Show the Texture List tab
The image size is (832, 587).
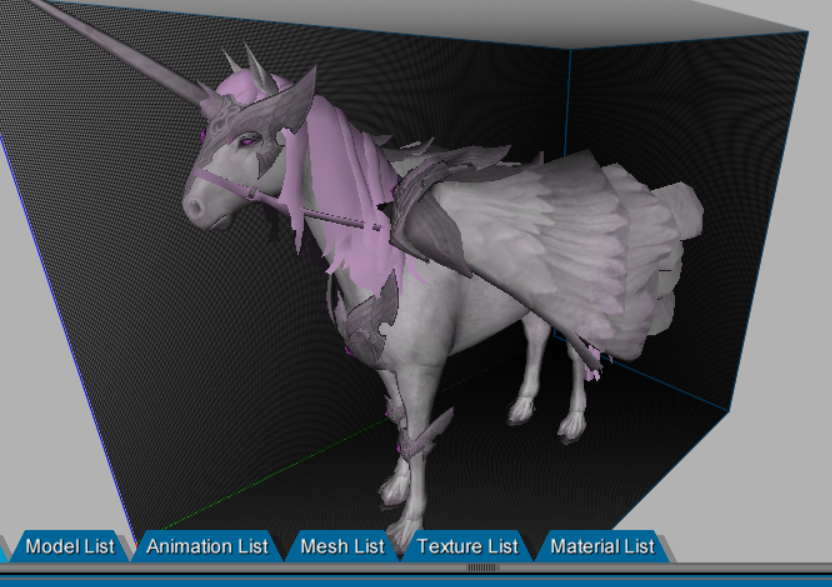tap(468, 546)
